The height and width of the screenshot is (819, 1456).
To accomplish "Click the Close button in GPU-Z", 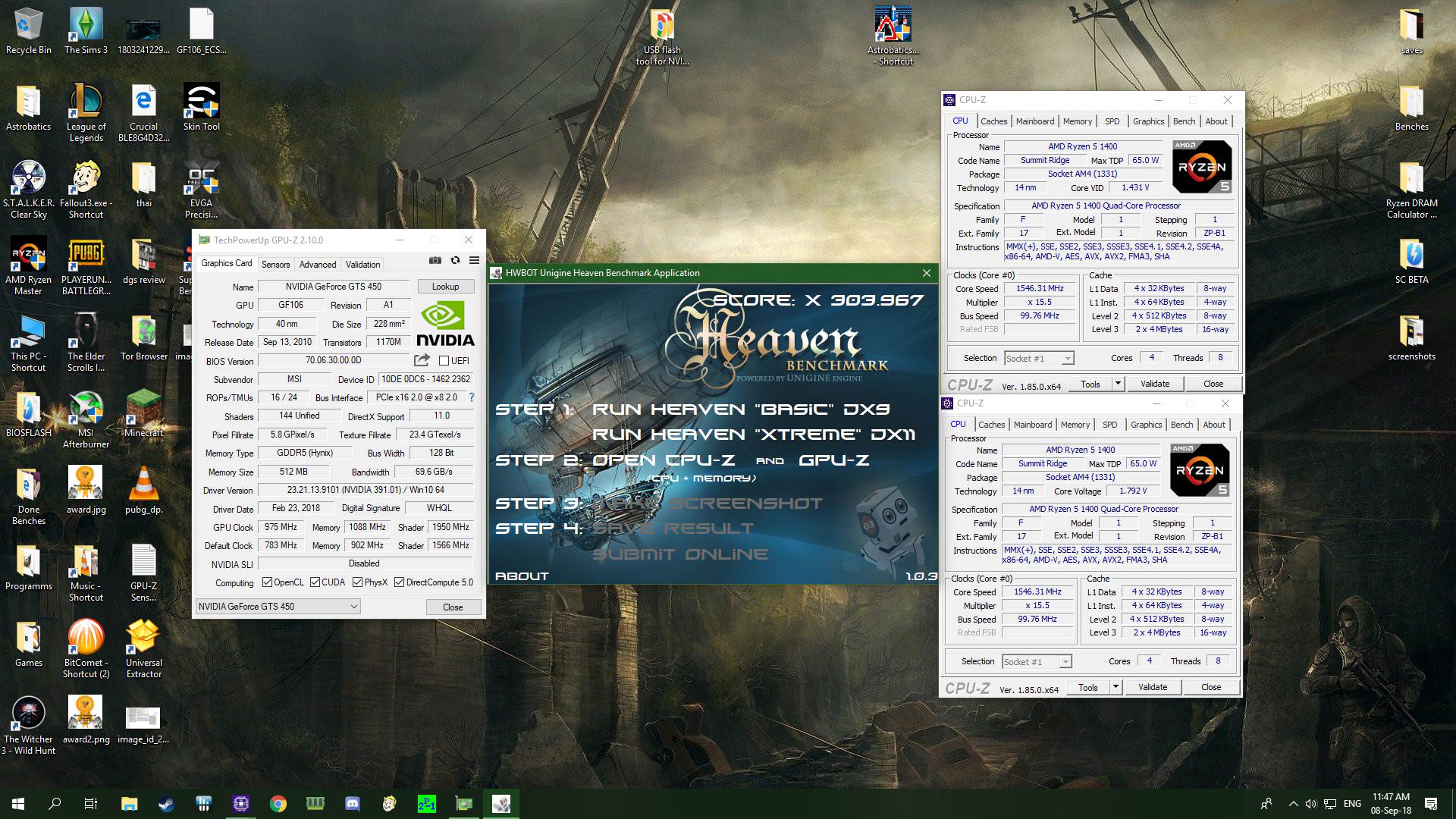I will click(x=453, y=607).
